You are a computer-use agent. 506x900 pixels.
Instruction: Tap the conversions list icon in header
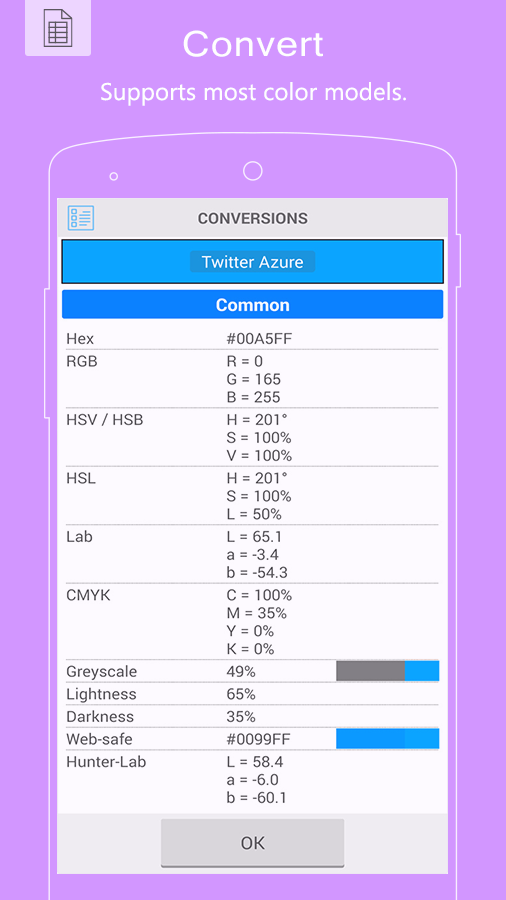pyautogui.click(x=81, y=218)
